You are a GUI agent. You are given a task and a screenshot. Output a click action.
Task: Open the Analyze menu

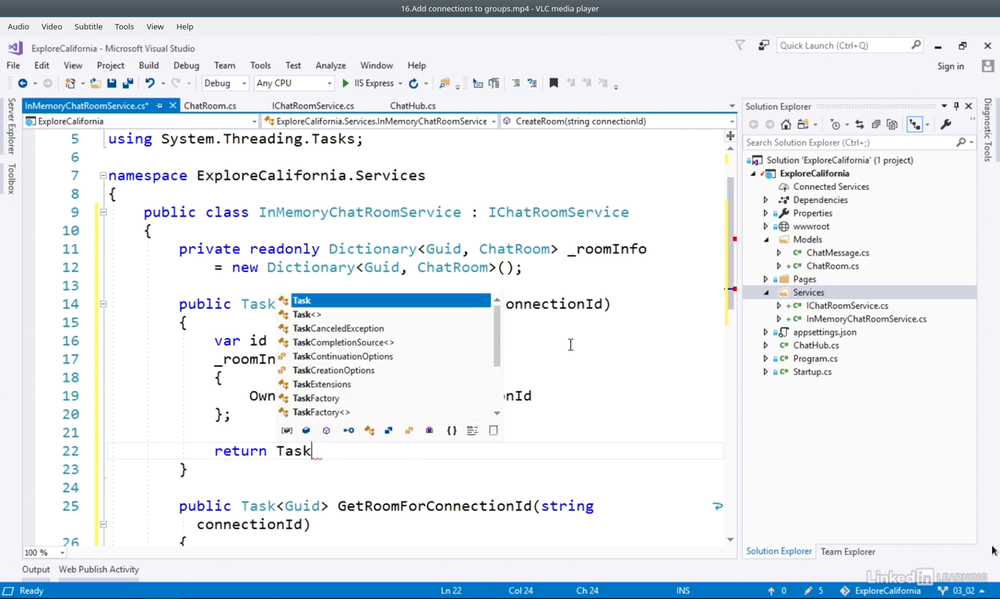pos(330,66)
